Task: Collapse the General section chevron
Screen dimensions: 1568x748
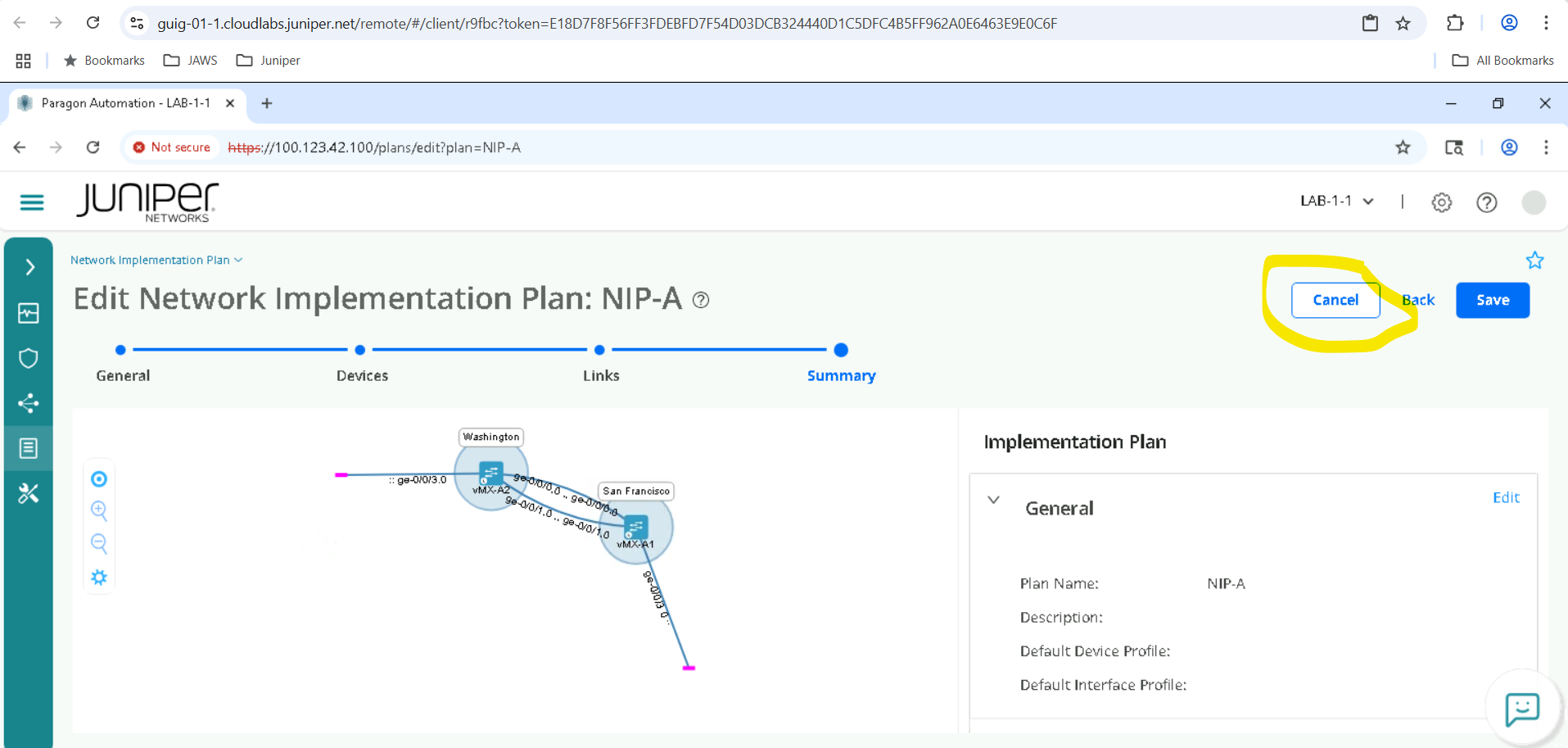Action: coord(993,500)
